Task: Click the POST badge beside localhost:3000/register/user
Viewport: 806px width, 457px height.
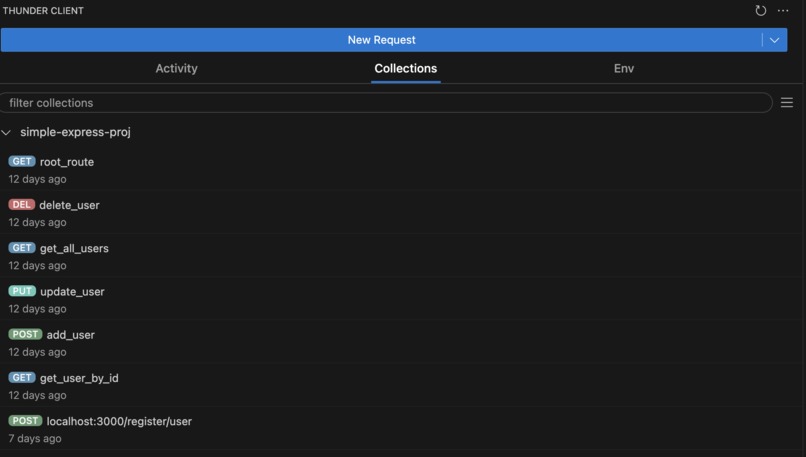Action: (25, 421)
